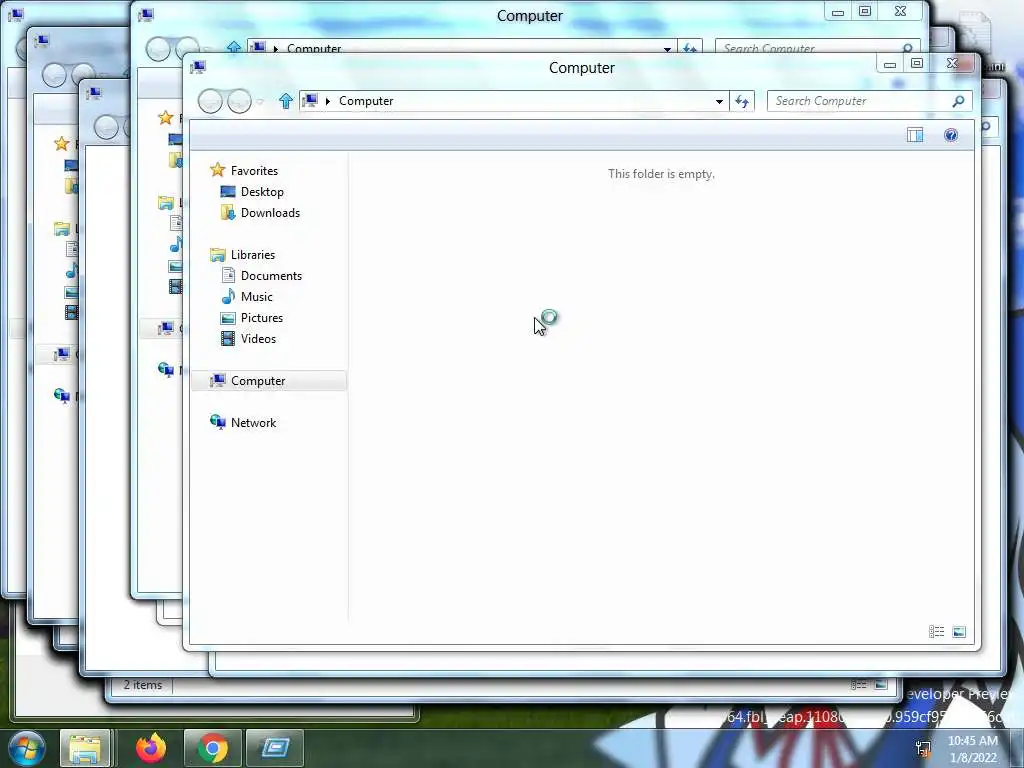Open the Windows Start orb
Viewport: 1024px width, 768px height.
click(x=26, y=748)
